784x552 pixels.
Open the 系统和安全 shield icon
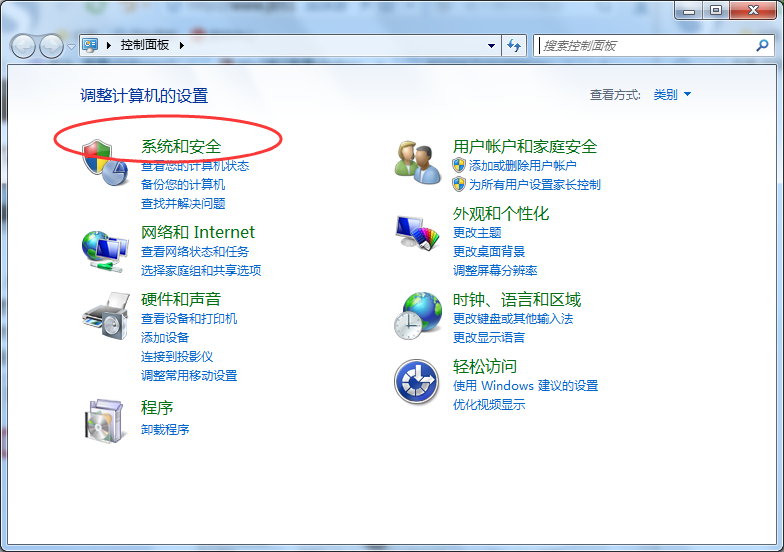(105, 162)
